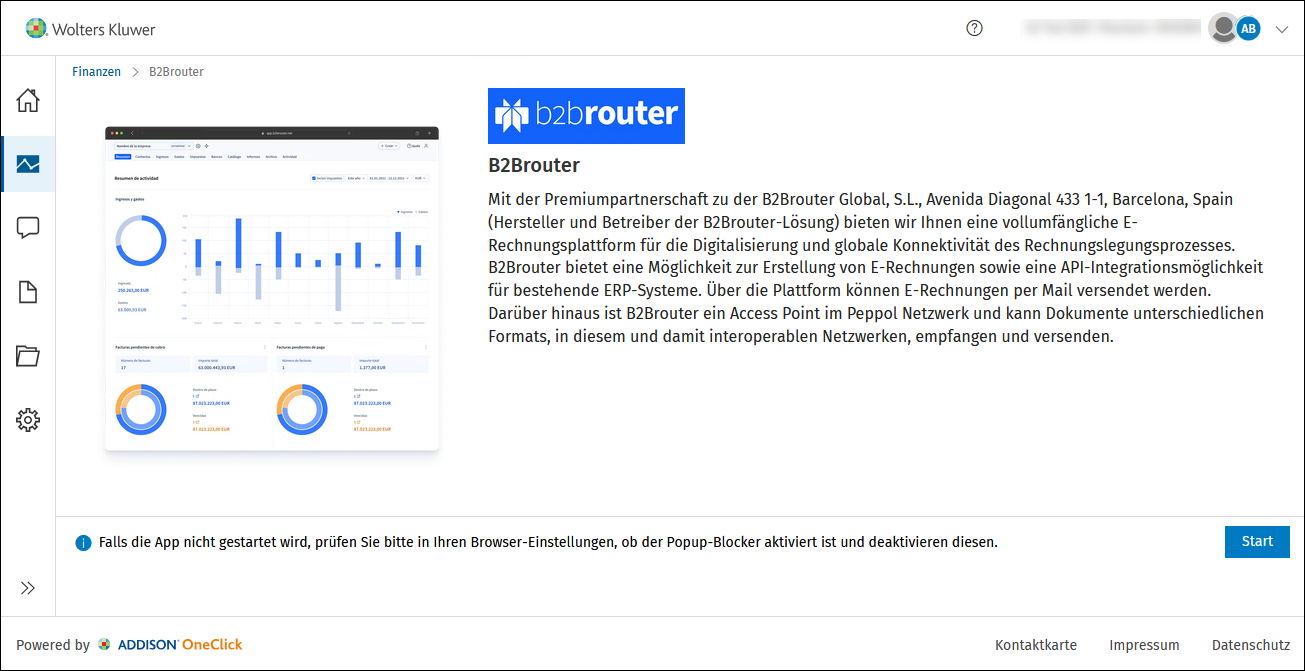Open the Kontaktkarte footer link
The height and width of the screenshot is (671, 1305).
pyautogui.click(x=1036, y=645)
